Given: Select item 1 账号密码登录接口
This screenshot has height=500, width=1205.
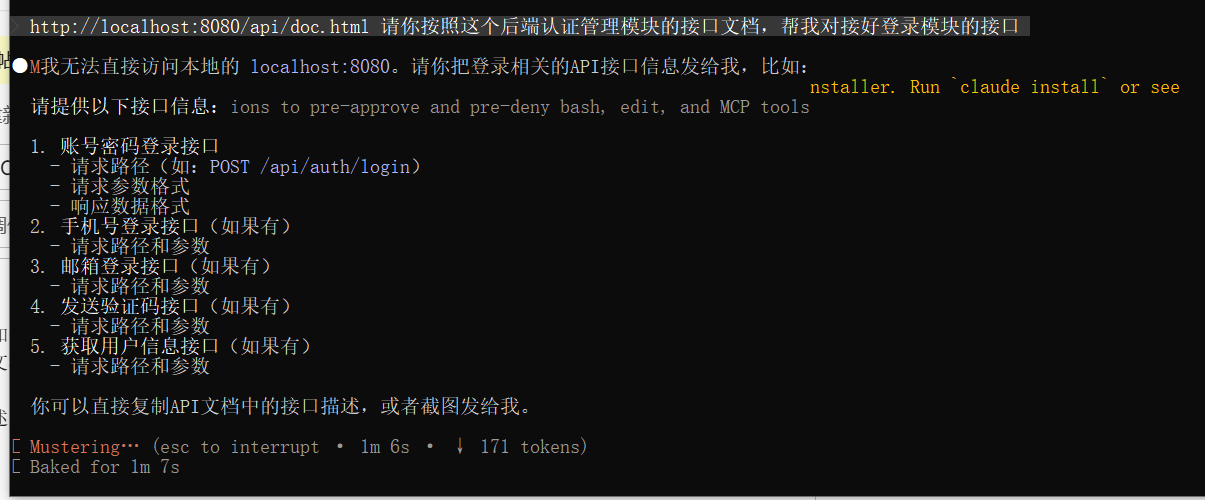Looking at the screenshot, I should point(125,147).
